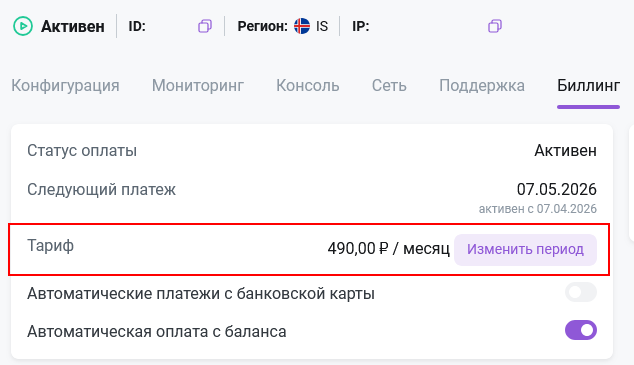Click the next payment date 07.05.2026

(557, 189)
